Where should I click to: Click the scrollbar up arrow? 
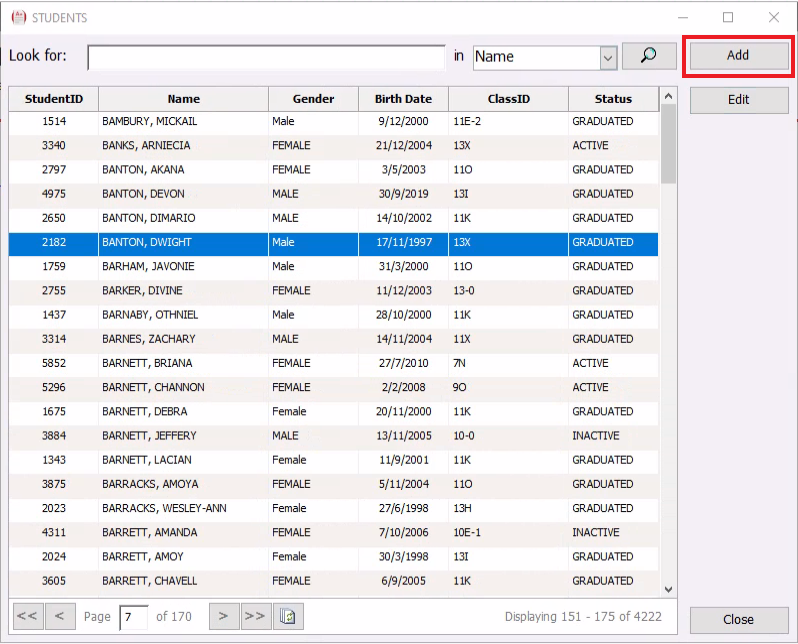coord(669,96)
